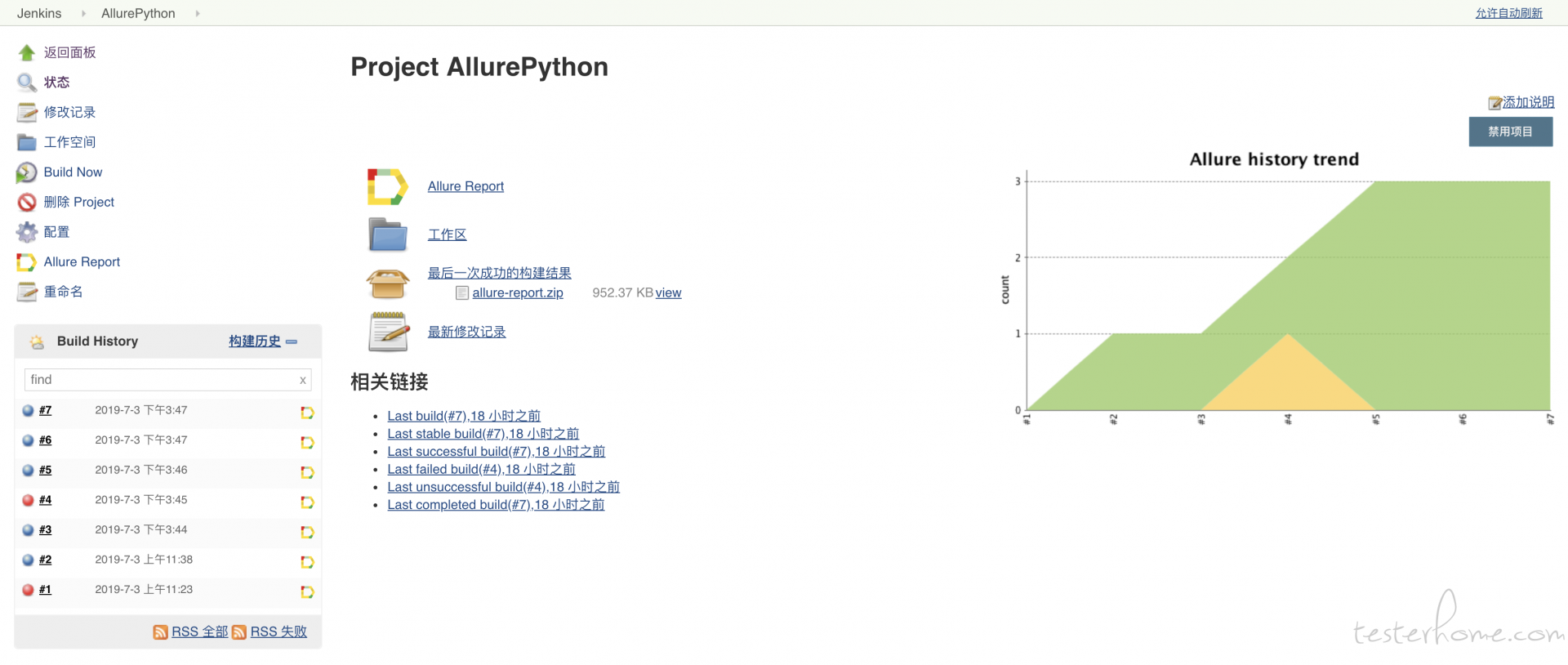Click the 禁用项目 button
This screenshot has width=1568, height=665.
pyautogui.click(x=1511, y=132)
